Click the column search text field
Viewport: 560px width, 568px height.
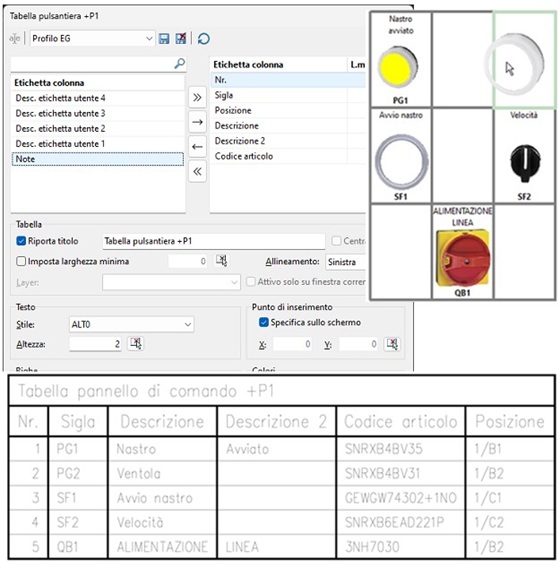93,64
